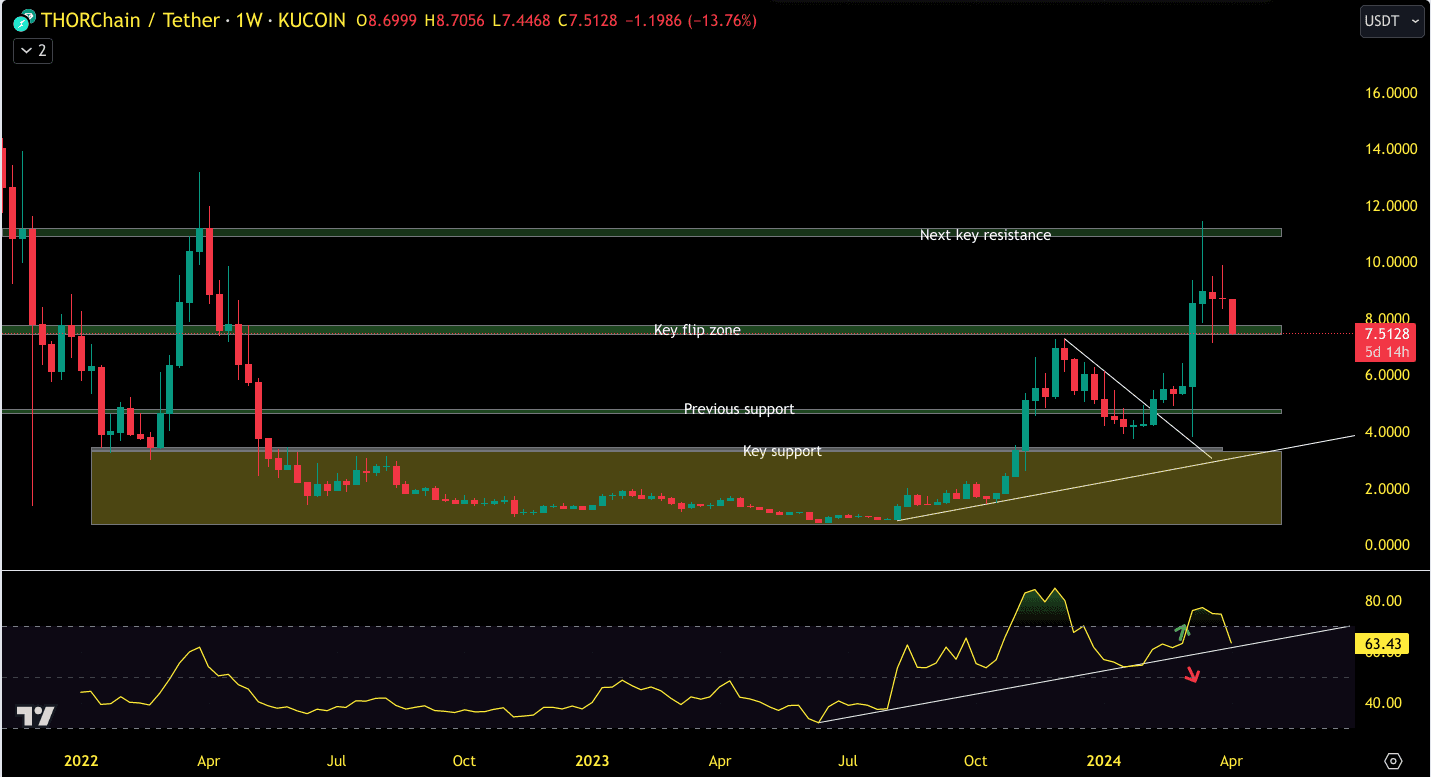The height and width of the screenshot is (777, 1431).
Task: Click the 2022 label on time axis
Action: [81, 760]
